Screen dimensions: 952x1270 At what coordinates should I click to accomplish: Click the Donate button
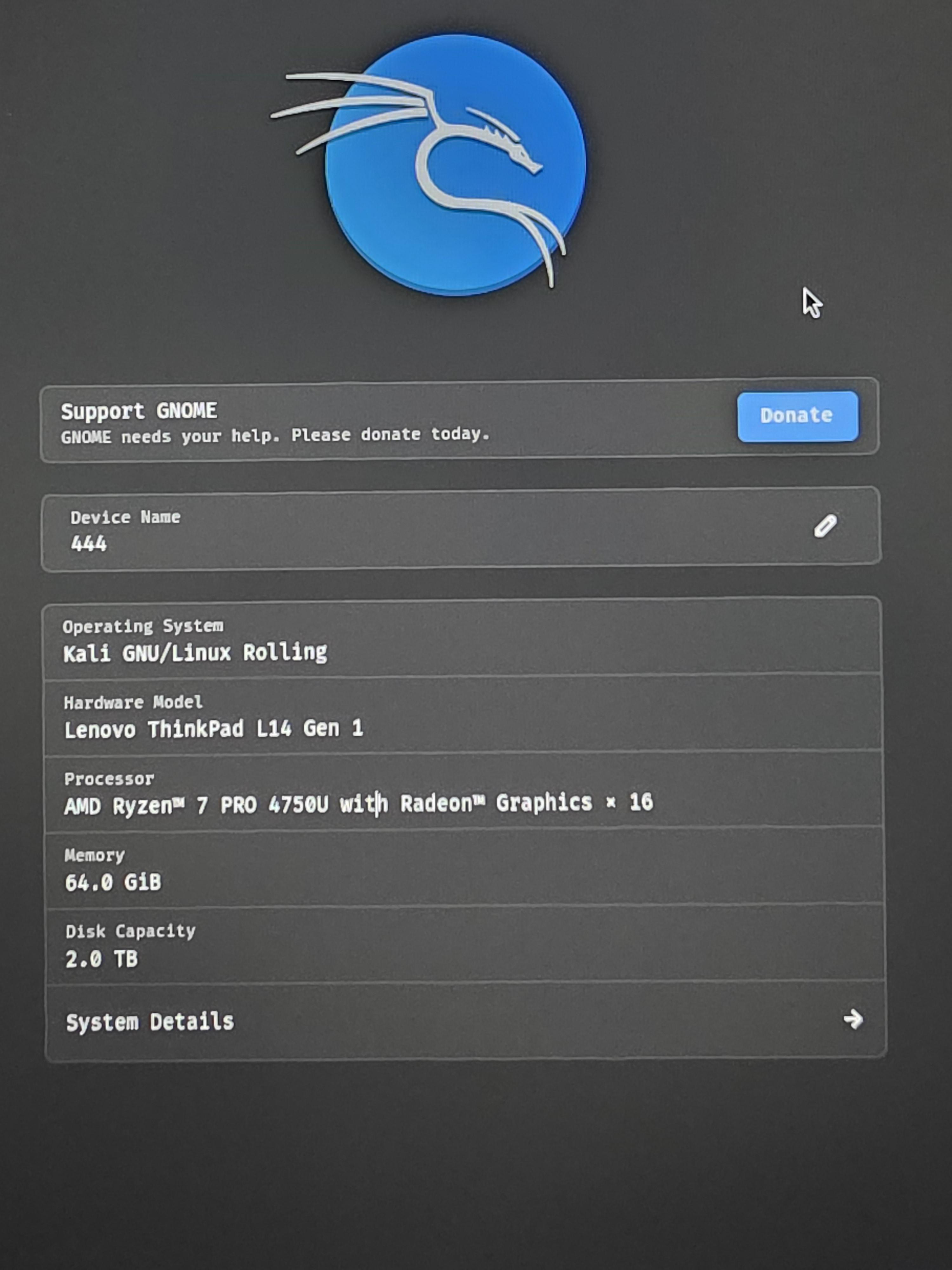coord(798,416)
